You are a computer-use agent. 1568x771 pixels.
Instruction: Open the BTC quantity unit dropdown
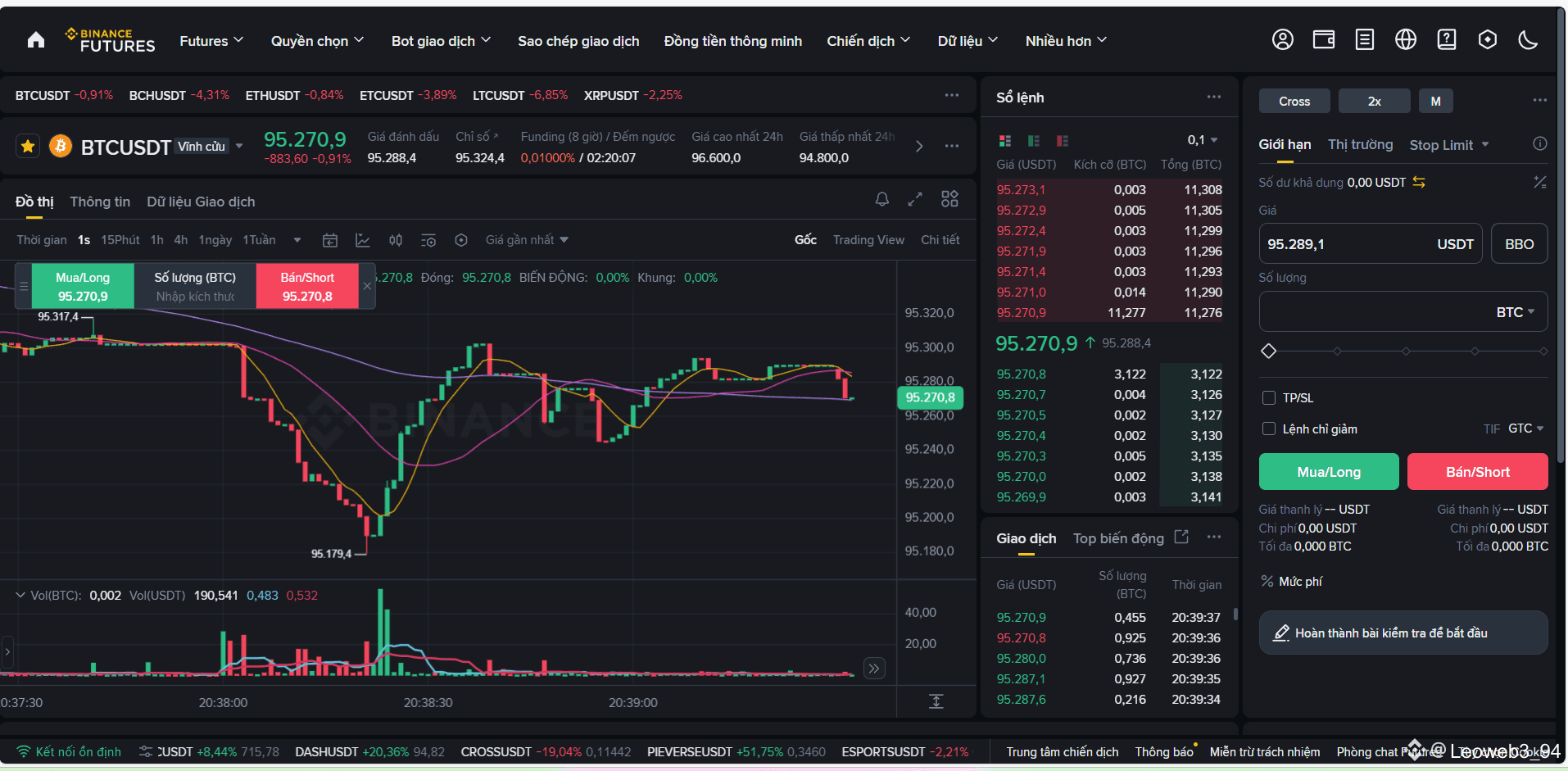pos(1516,312)
